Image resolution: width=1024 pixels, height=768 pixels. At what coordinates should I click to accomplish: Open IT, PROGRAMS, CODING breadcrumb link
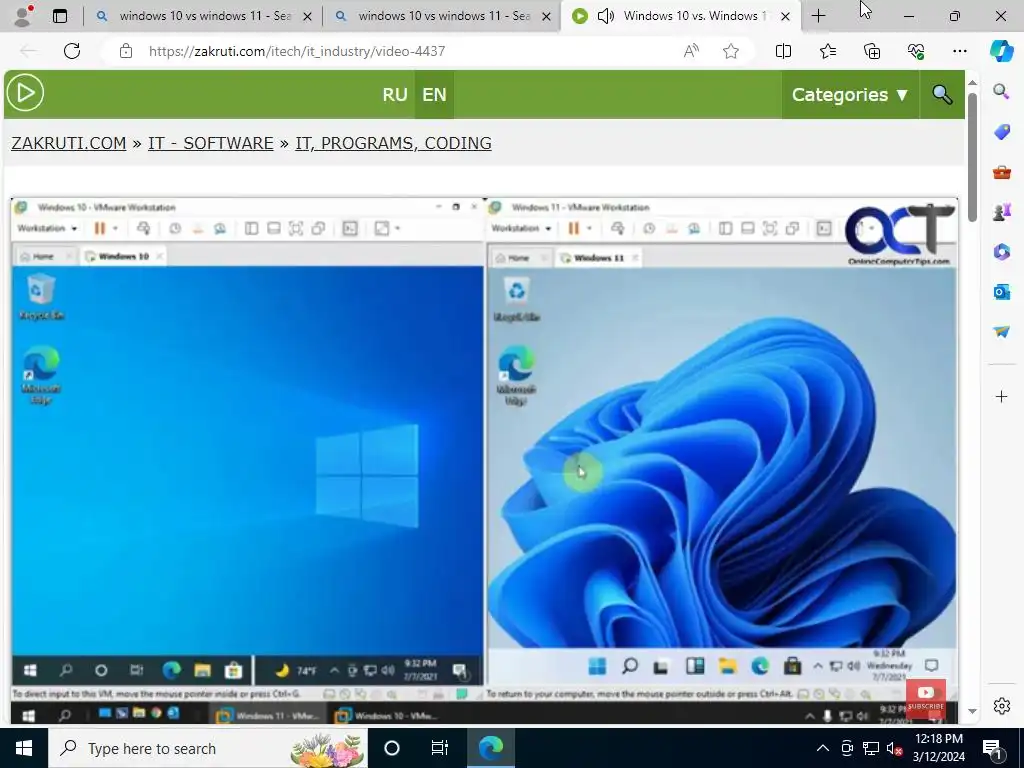pyautogui.click(x=393, y=143)
